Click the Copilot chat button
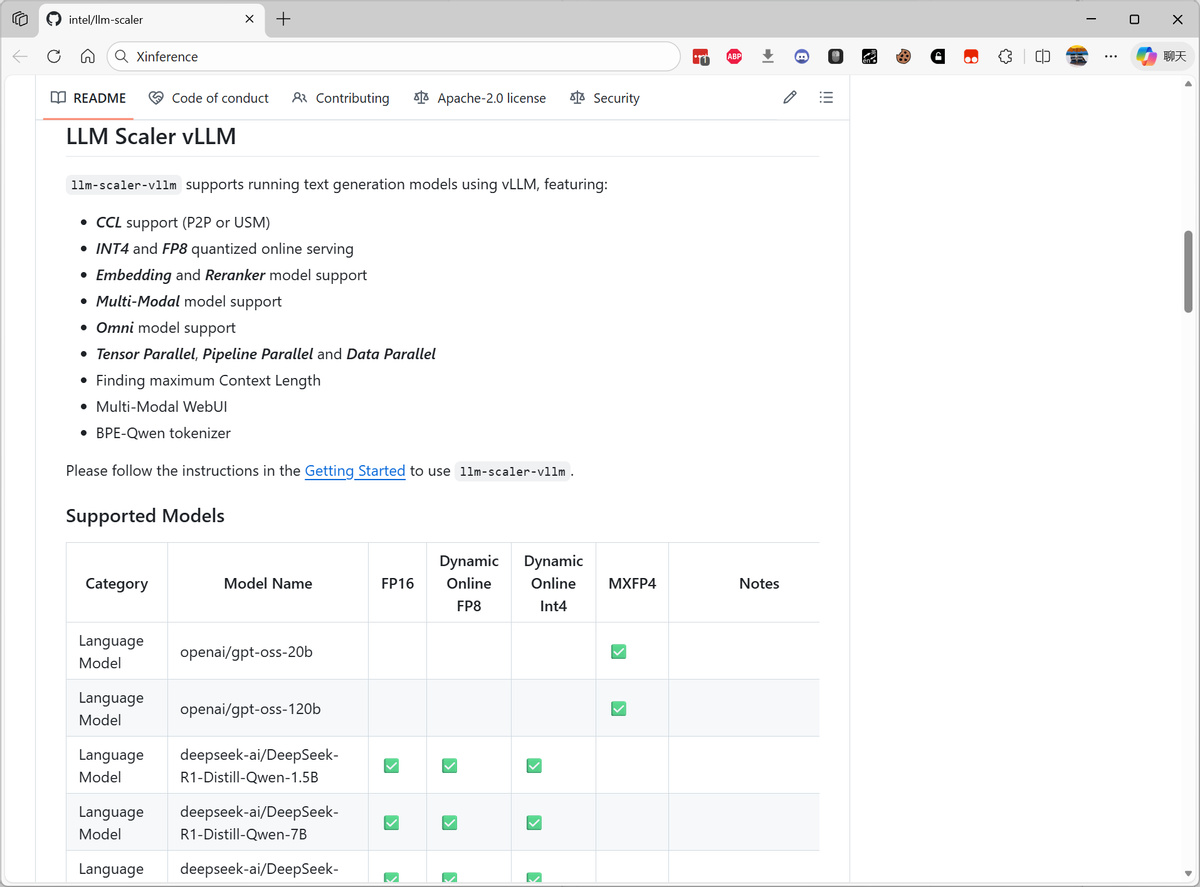The height and width of the screenshot is (887, 1200). tap(1161, 57)
